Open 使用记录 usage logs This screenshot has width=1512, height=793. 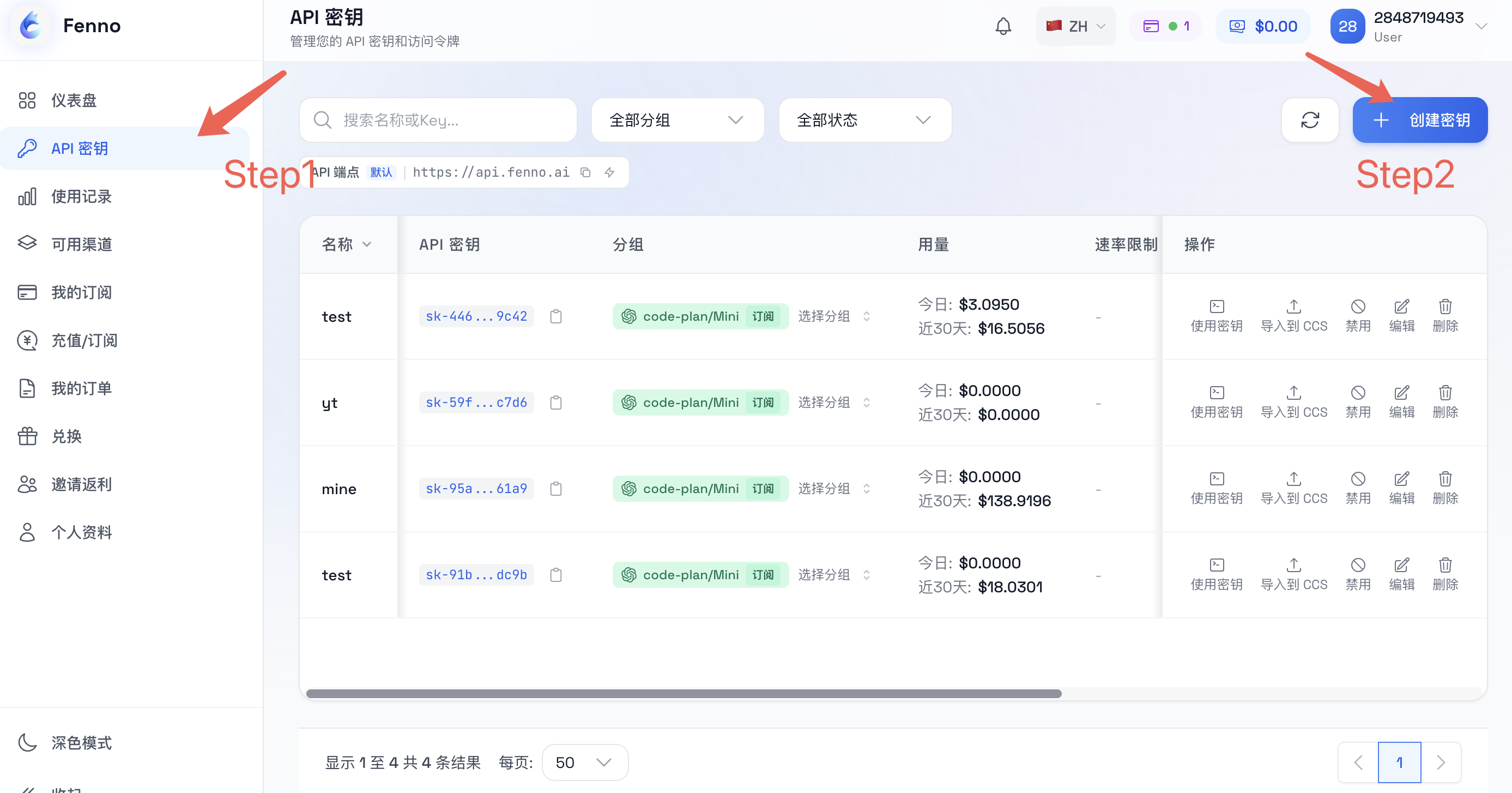[124, 196]
